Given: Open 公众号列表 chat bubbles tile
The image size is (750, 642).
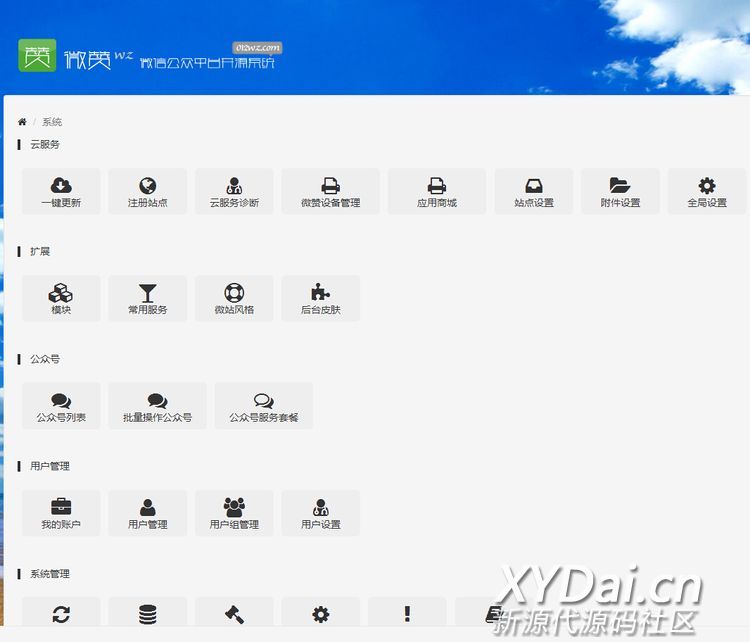Looking at the screenshot, I should (x=61, y=406).
